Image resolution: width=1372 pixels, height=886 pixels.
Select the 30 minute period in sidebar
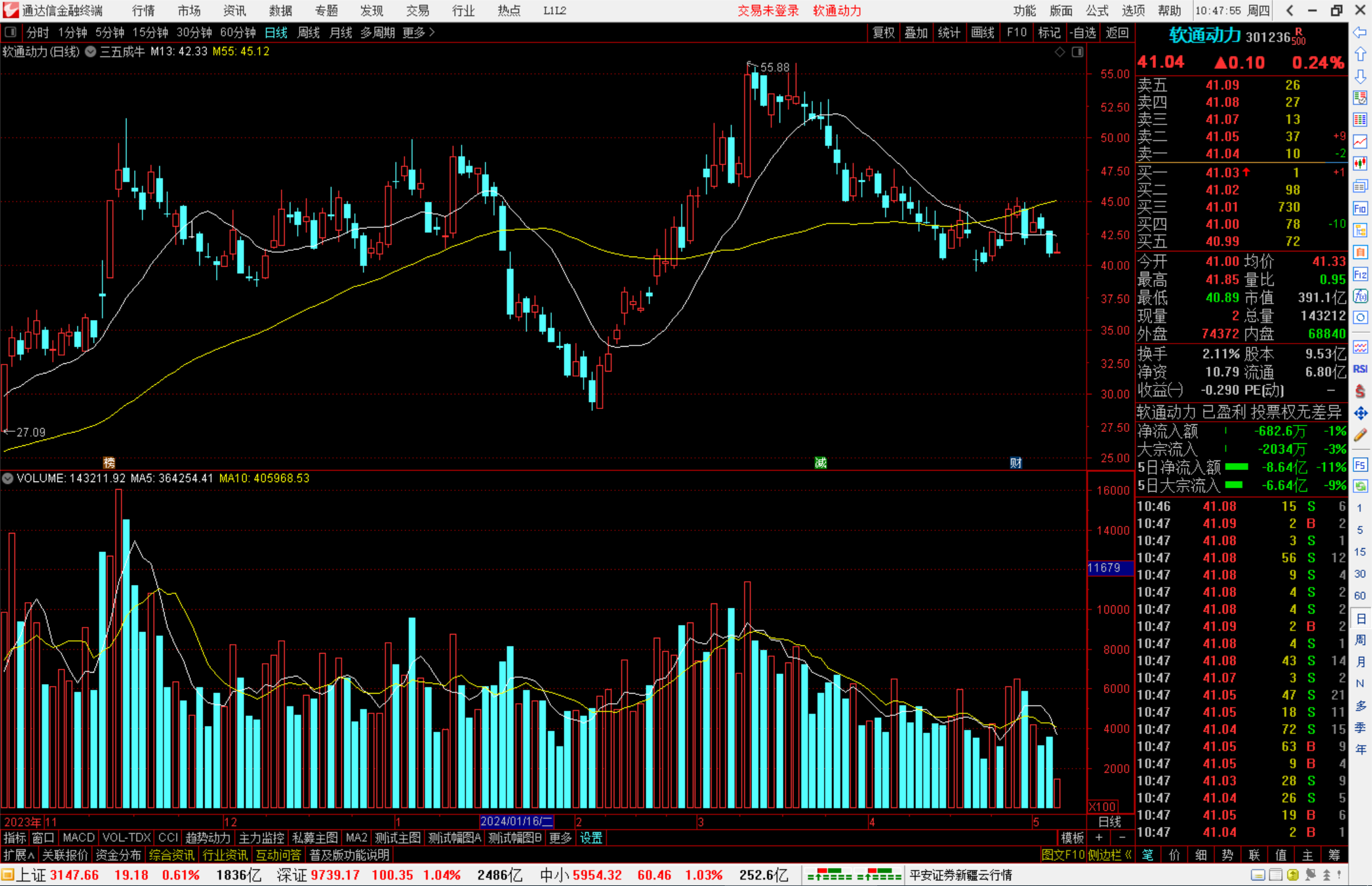pyautogui.click(x=1360, y=574)
